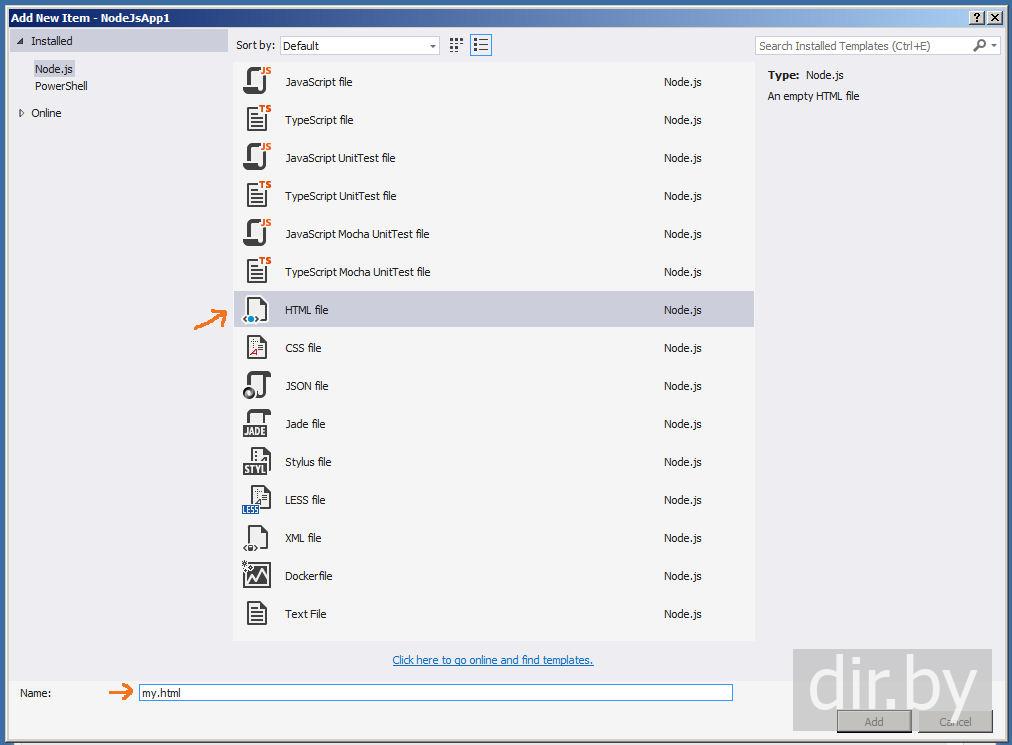Open the Sort by Default dropdown
1012x745 pixels.
tap(359, 46)
